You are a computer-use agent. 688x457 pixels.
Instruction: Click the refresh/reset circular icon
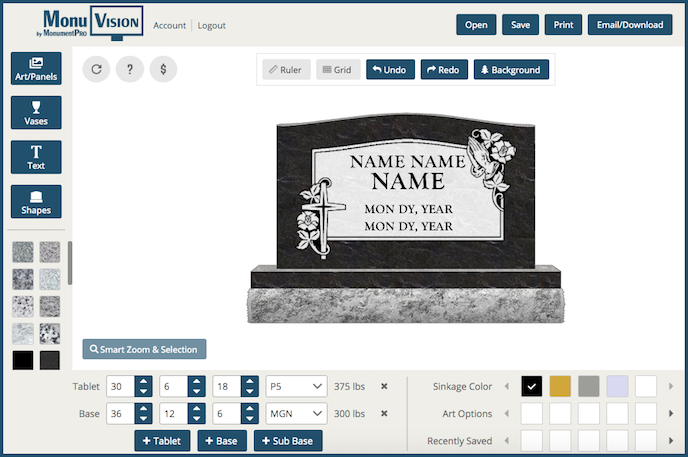tap(97, 69)
